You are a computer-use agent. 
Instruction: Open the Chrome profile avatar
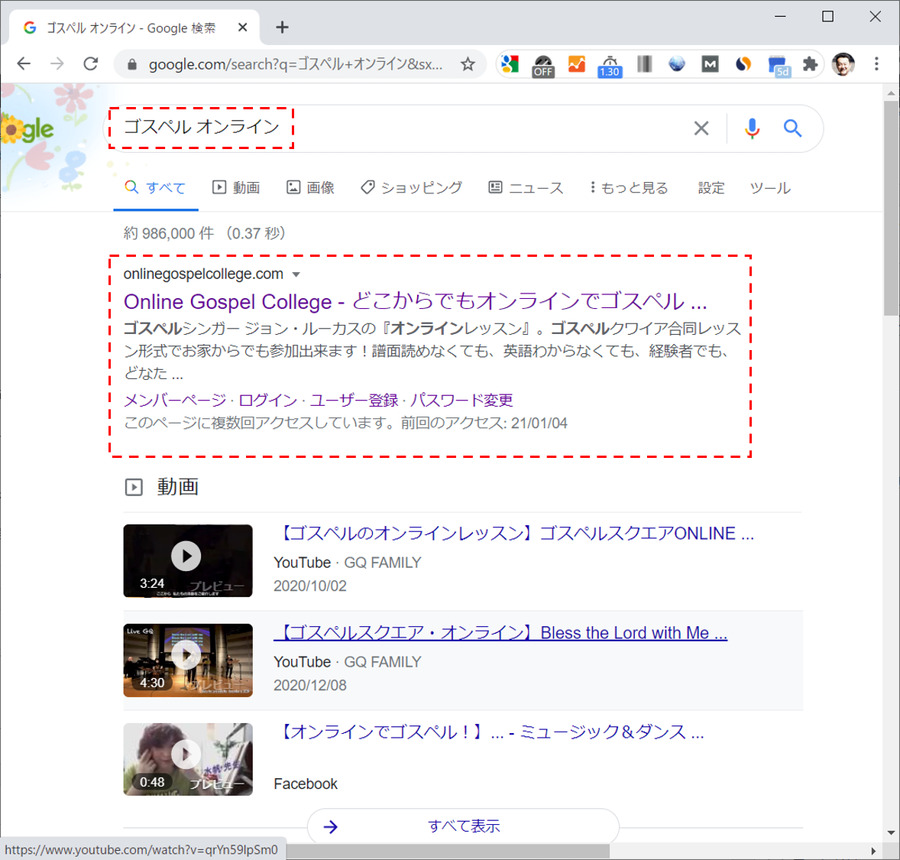[843, 64]
